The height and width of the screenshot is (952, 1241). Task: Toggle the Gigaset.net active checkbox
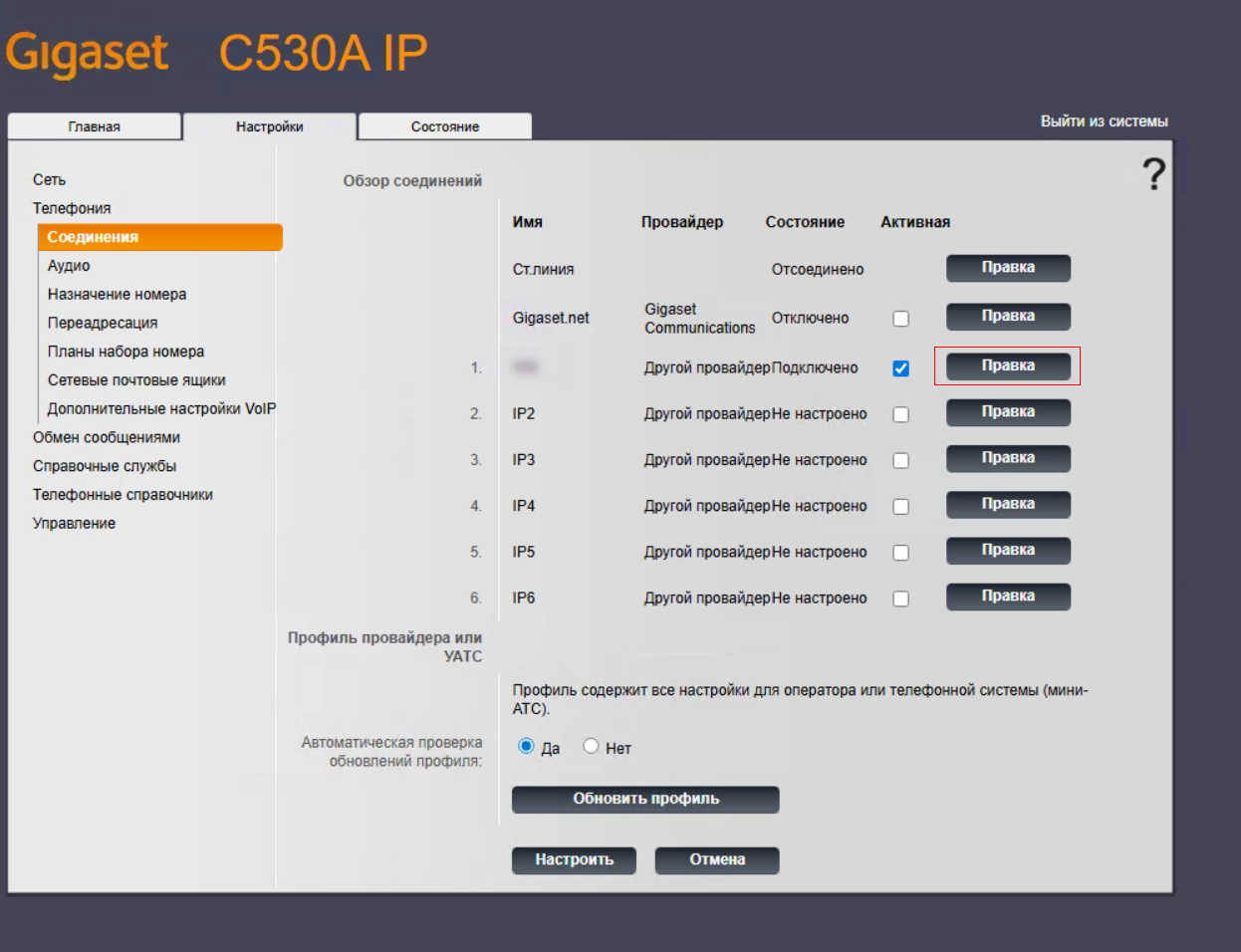click(900, 319)
